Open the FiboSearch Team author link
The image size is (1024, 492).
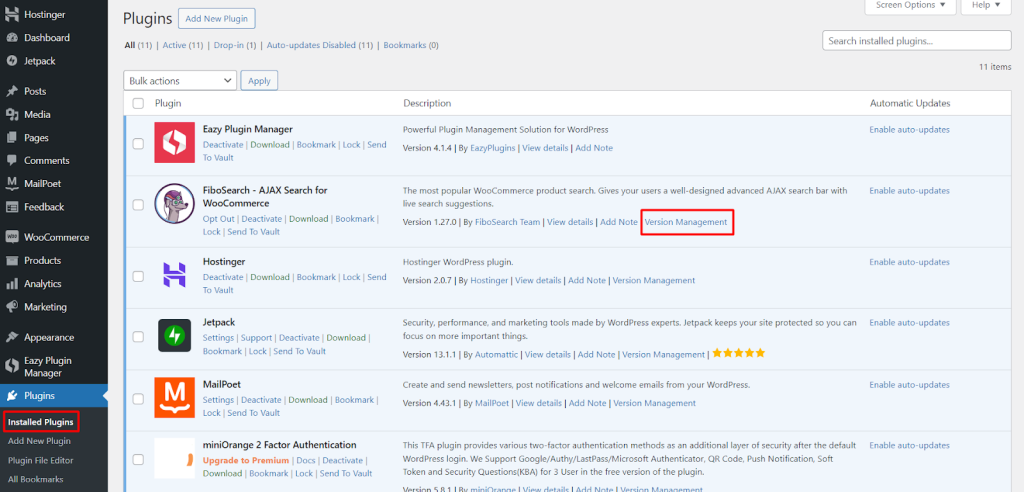pos(507,222)
